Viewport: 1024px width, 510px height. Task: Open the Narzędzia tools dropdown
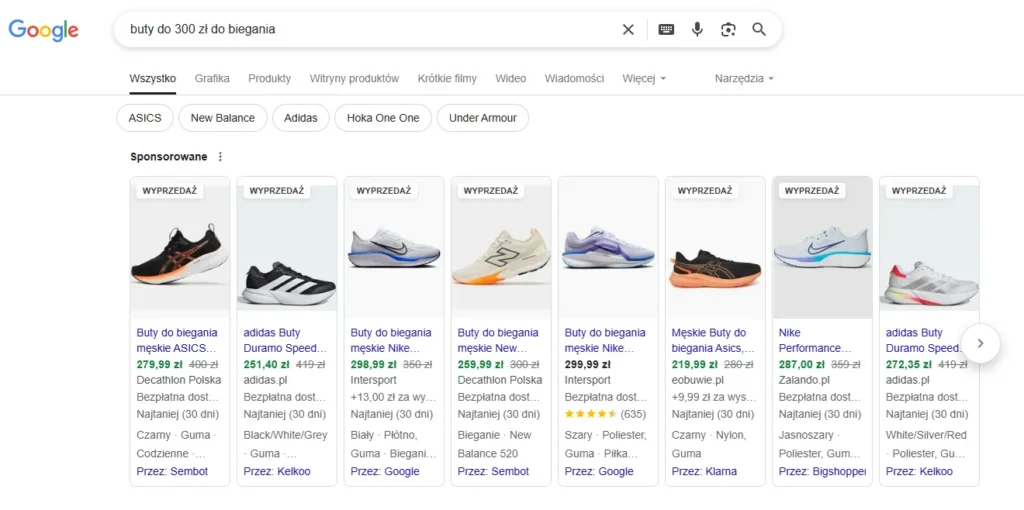(x=744, y=78)
